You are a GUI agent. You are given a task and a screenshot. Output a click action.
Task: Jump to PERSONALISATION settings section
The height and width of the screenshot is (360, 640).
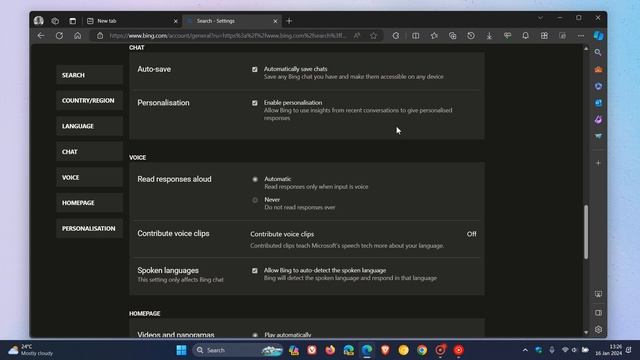pyautogui.click(x=89, y=229)
